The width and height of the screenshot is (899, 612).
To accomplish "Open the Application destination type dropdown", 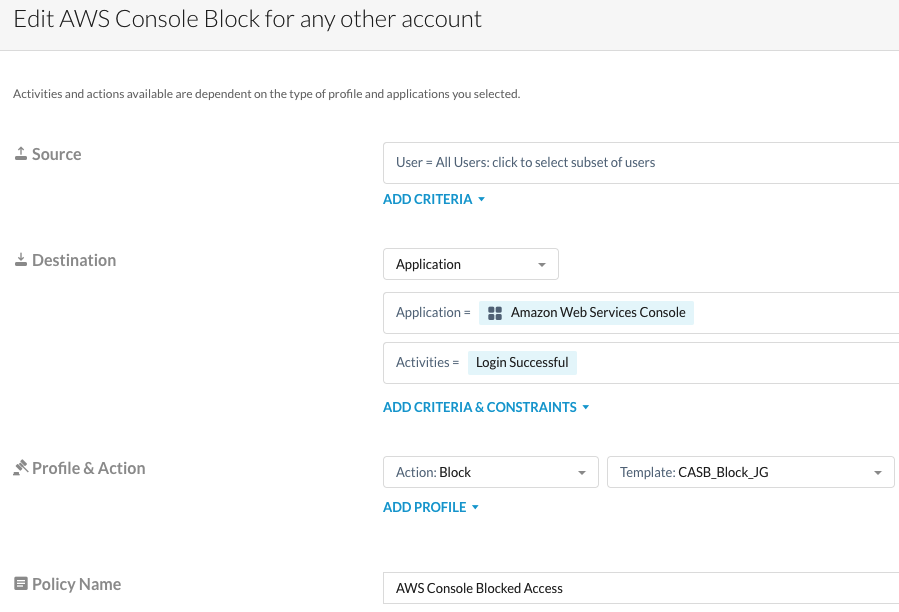I will [471, 264].
